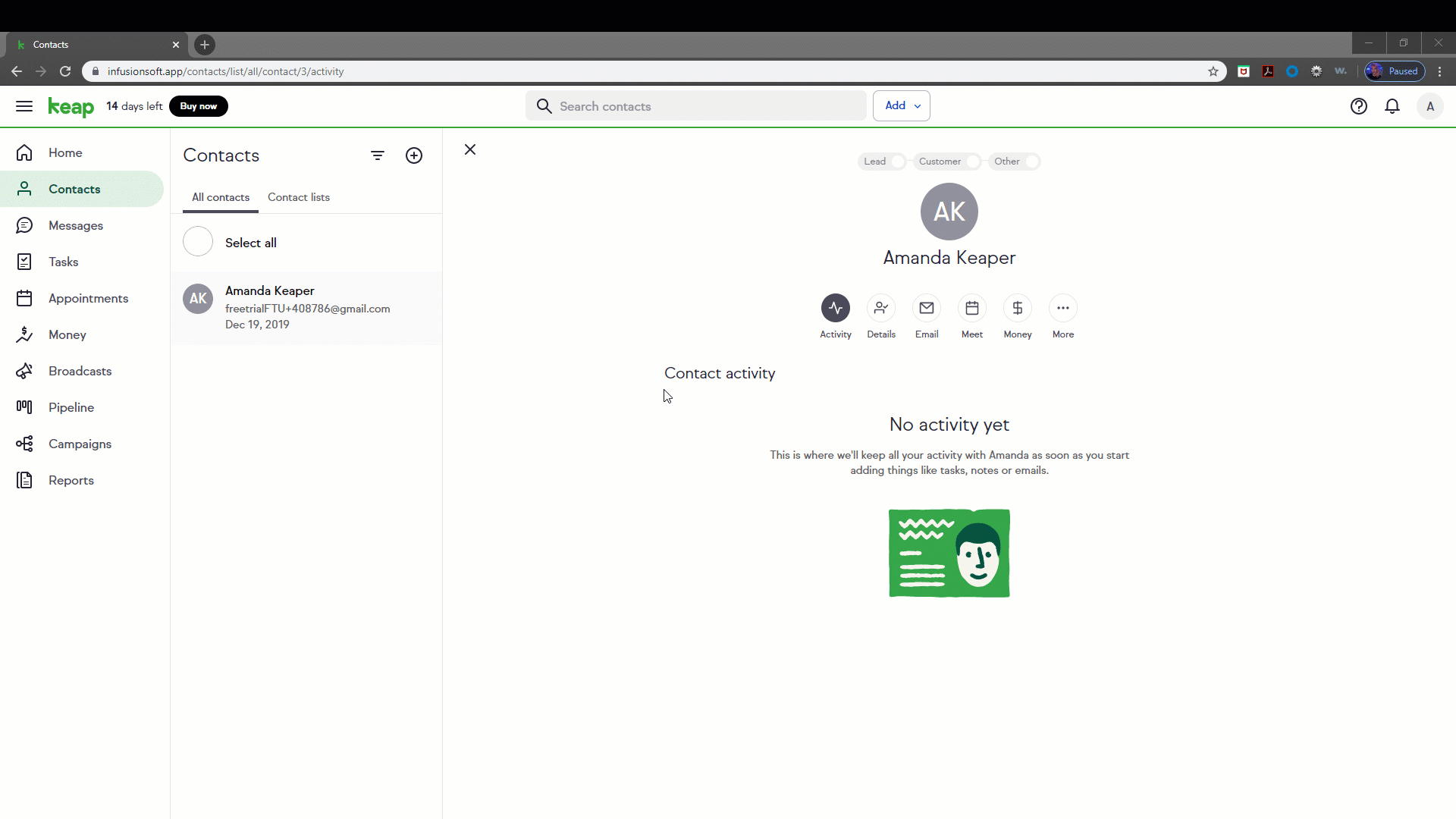Open Pipeline in the sidebar

[x=71, y=407]
